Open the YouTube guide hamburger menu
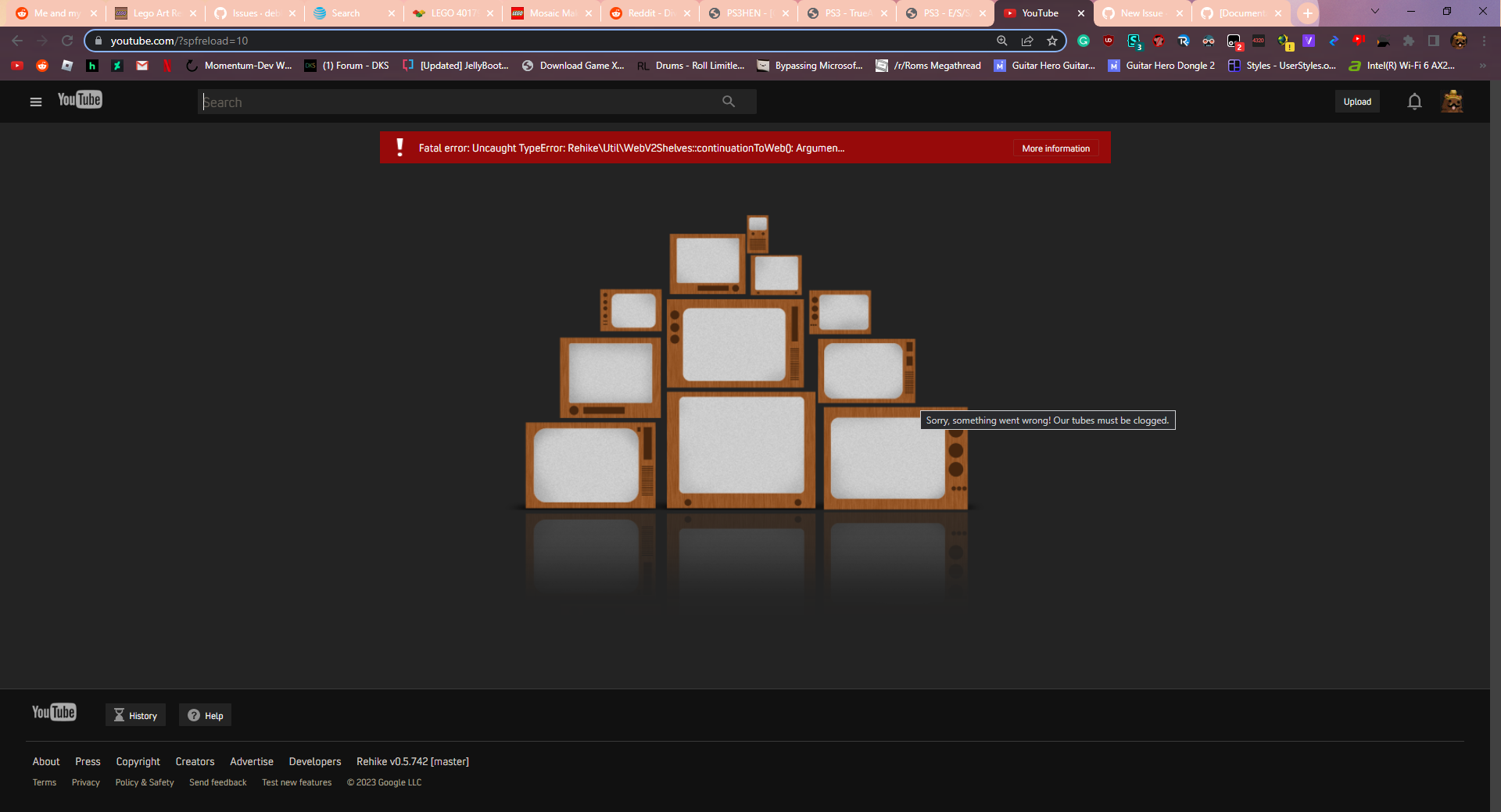The height and width of the screenshot is (812, 1501). [x=35, y=102]
